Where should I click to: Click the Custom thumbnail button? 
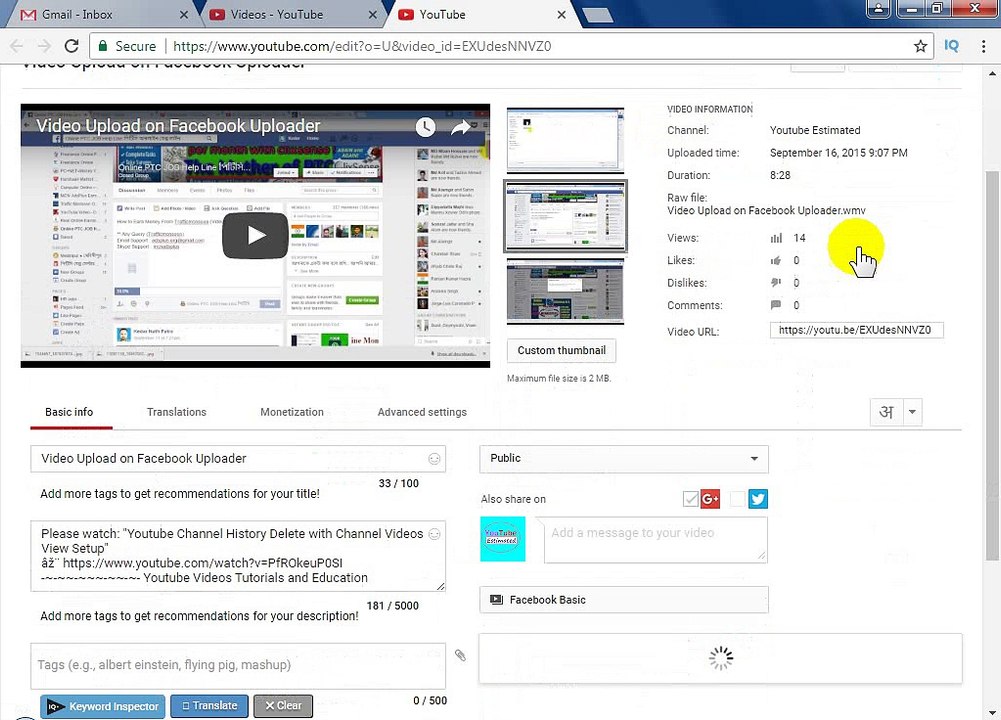coord(562,350)
